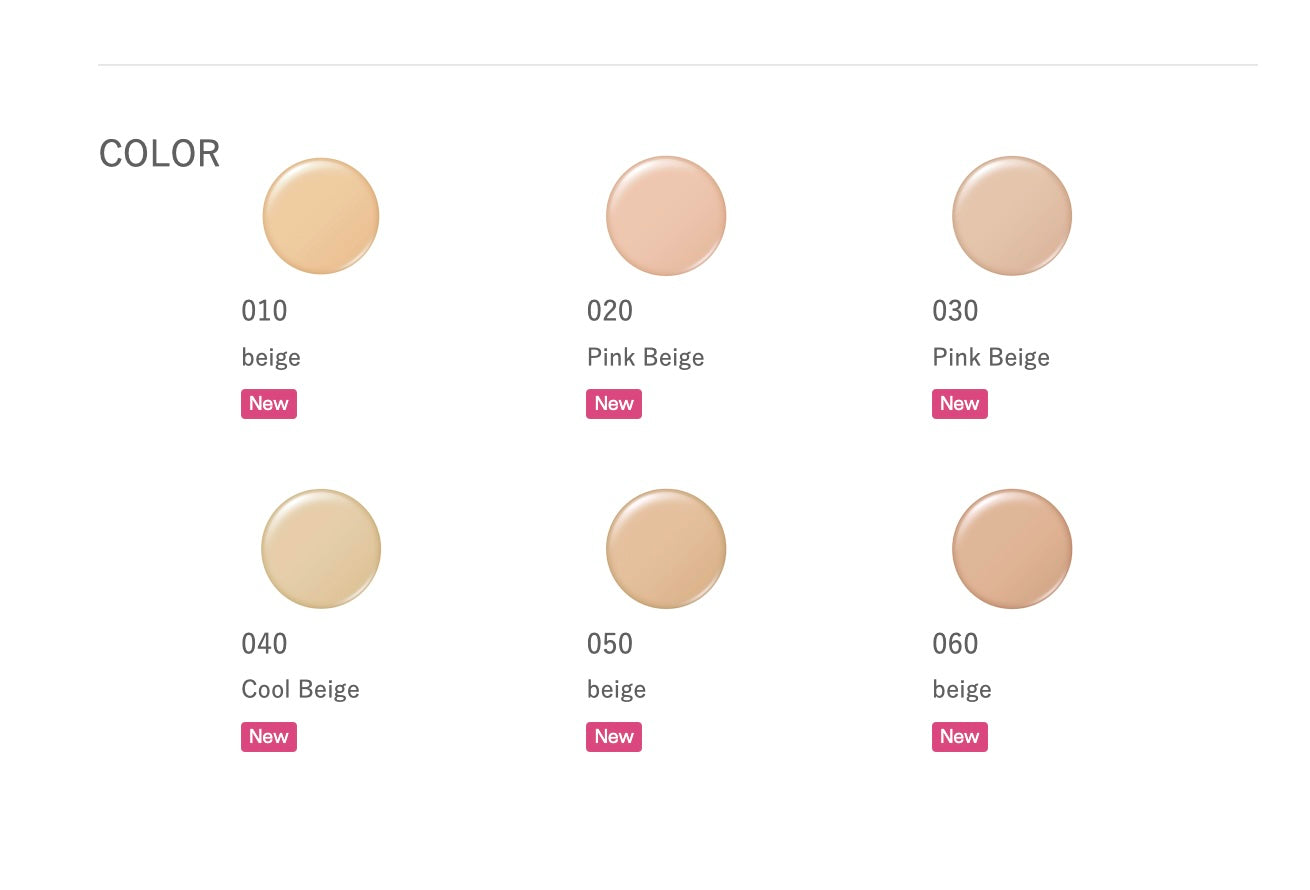The width and height of the screenshot is (1310, 890).
Task: Click the shade number 020 text
Action: [x=610, y=311]
